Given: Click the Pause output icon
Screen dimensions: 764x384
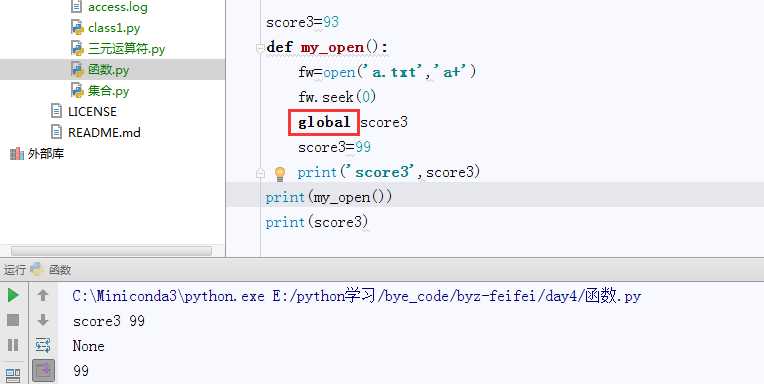Looking at the screenshot, I should pyautogui.click(x=13, y=346).
